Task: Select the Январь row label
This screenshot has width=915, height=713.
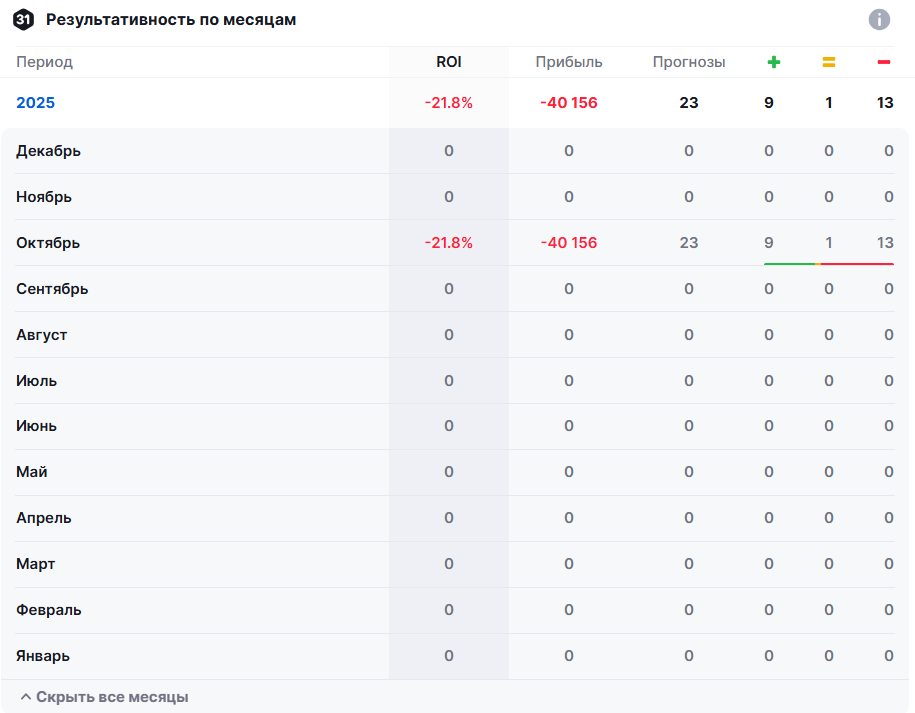Action: 43,656
